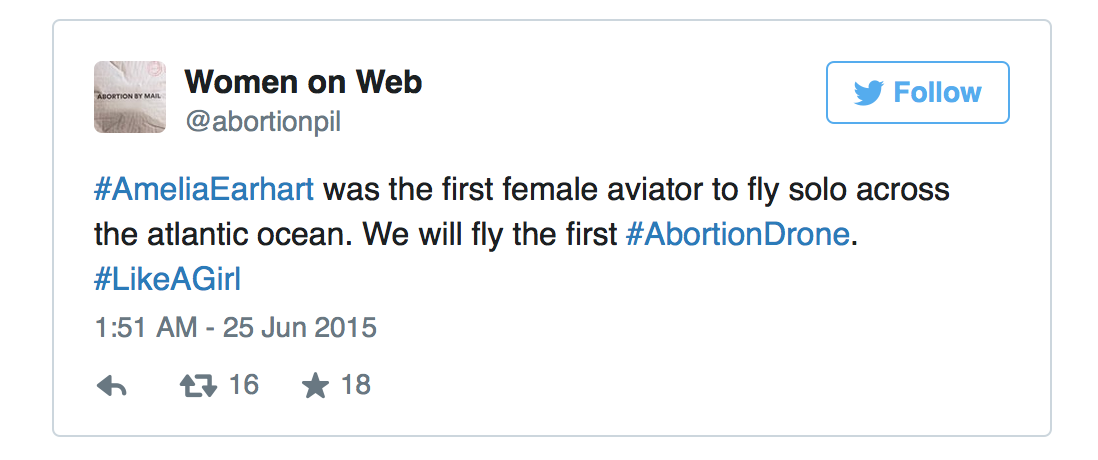Follow the Women on Web account
Screen dimensions: 1098x460
[917, 92]
